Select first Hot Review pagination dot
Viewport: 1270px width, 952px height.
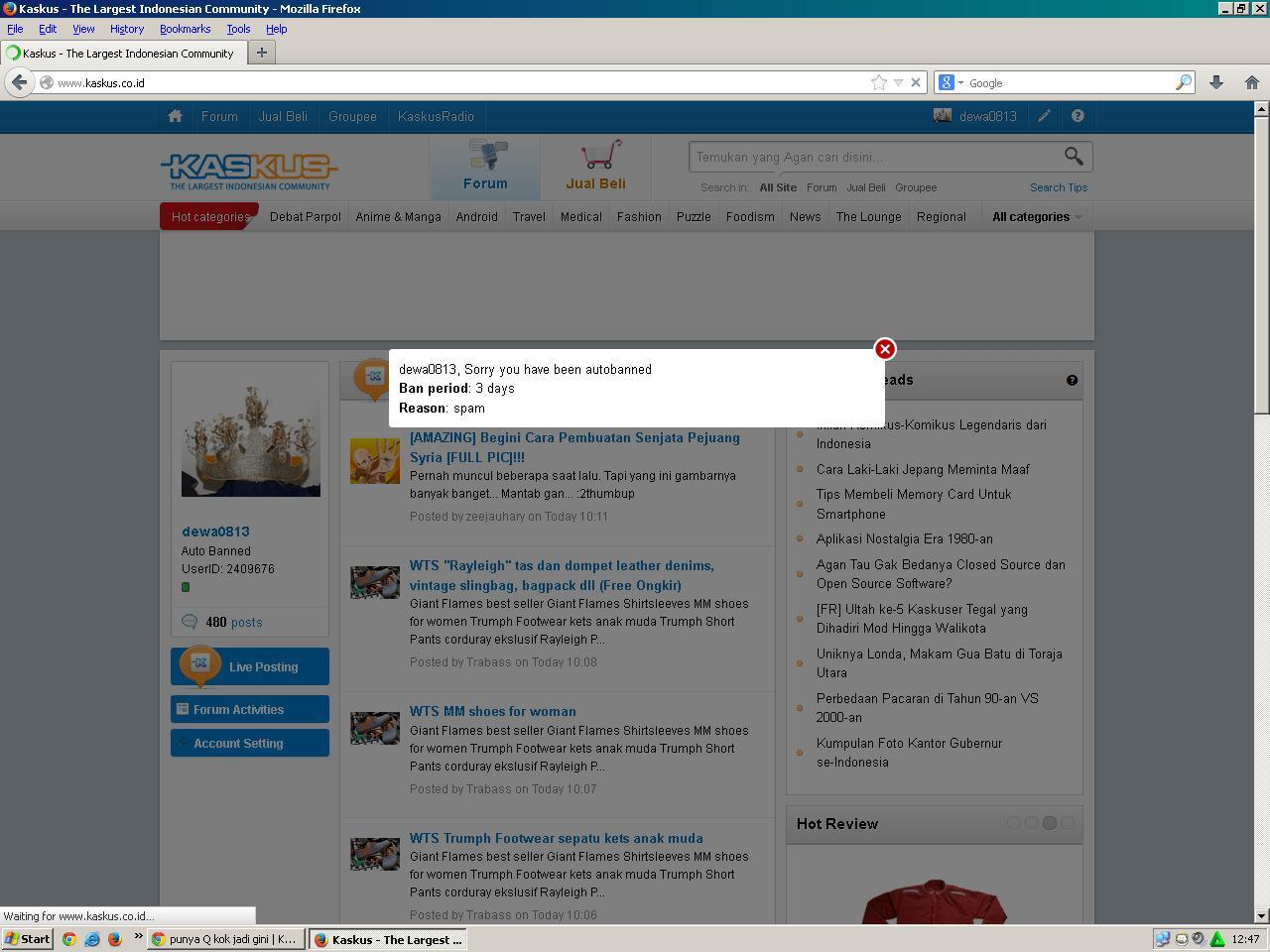[x=1013, y=823]
